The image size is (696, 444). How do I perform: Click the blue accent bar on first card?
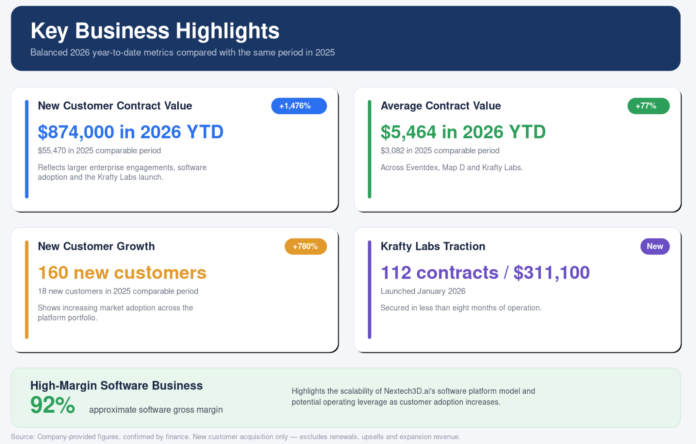tap(27, 149)
